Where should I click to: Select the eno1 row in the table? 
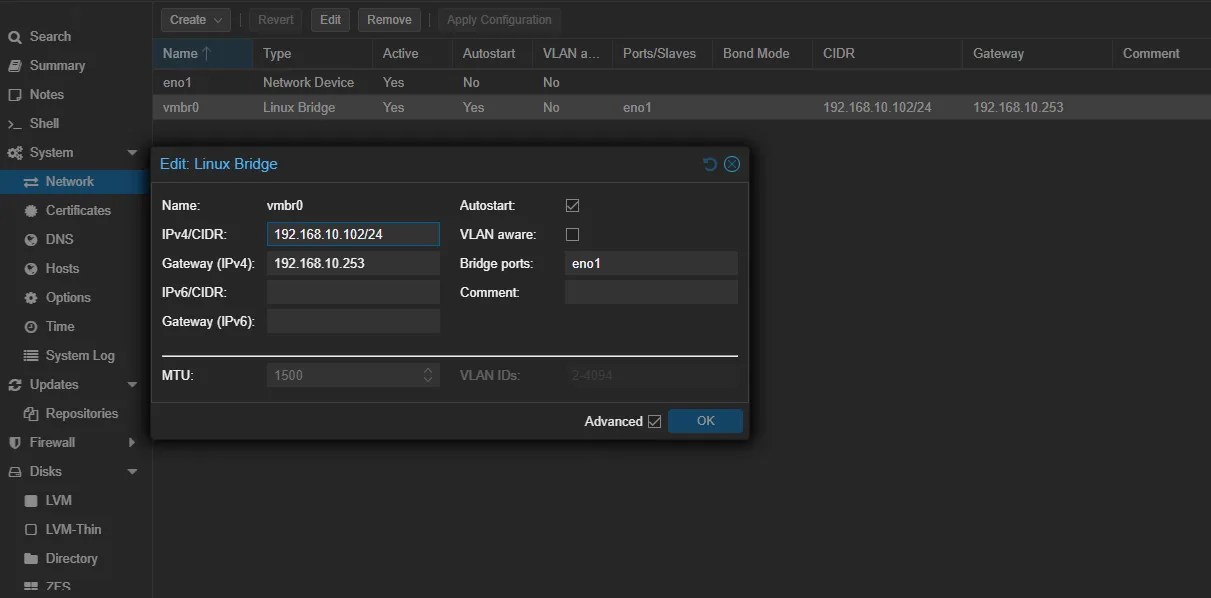pyautogui.click(x=681, y=83)
